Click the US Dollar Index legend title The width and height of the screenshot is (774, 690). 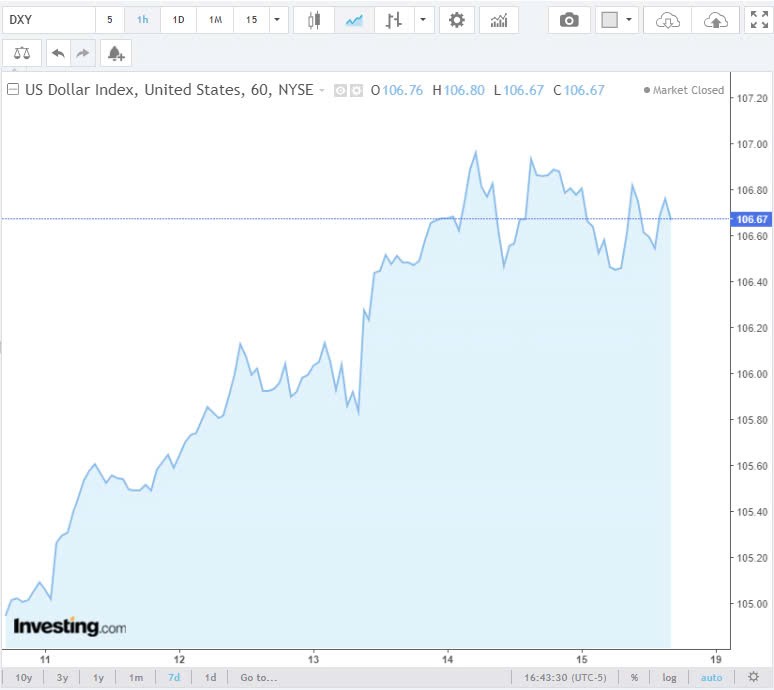click(x=169, y=90)
